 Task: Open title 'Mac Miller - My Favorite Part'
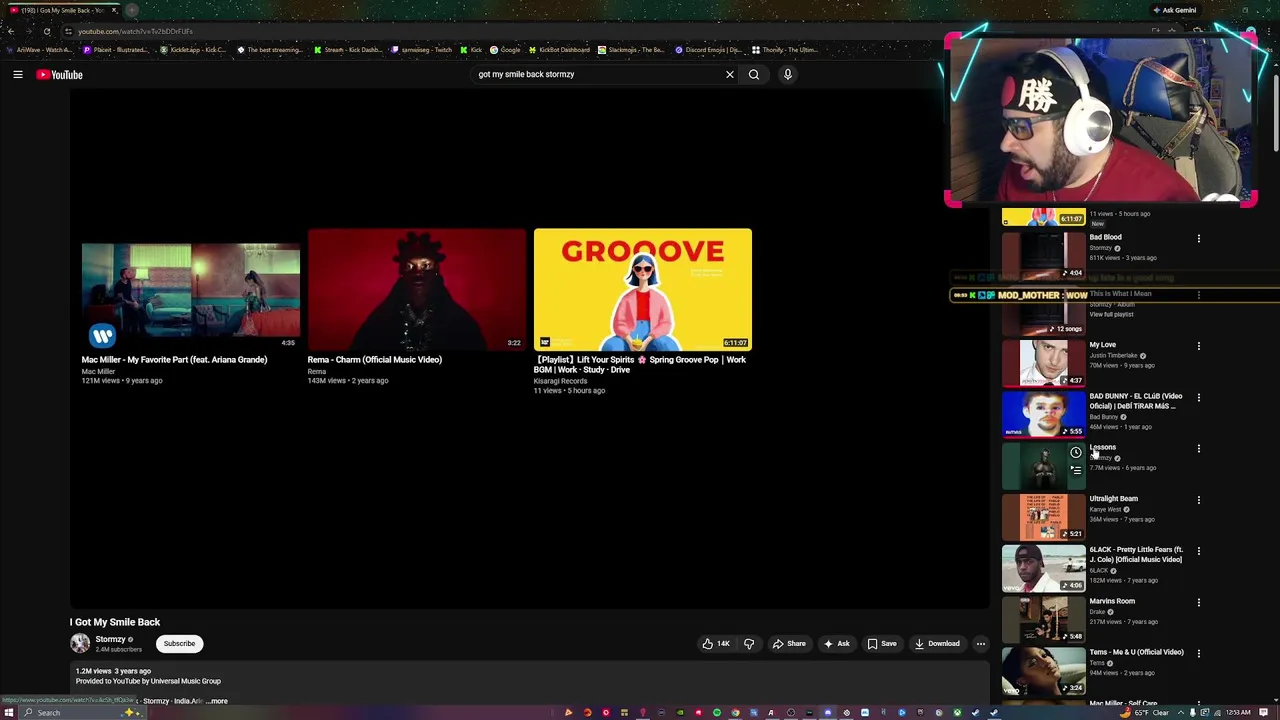pyautogui.click(x=174, y=360)
